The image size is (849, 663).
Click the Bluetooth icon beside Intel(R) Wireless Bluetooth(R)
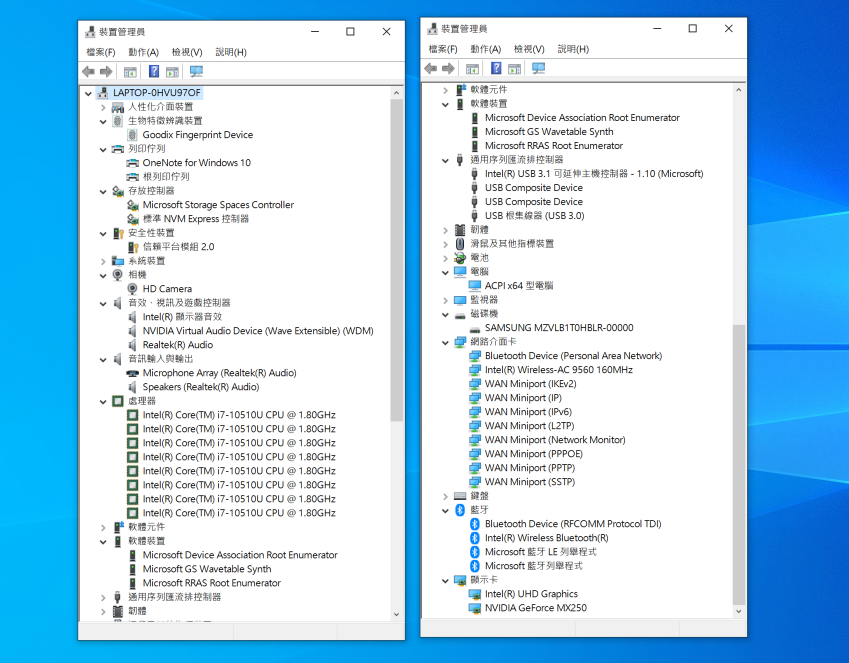[x=475, y=538]
